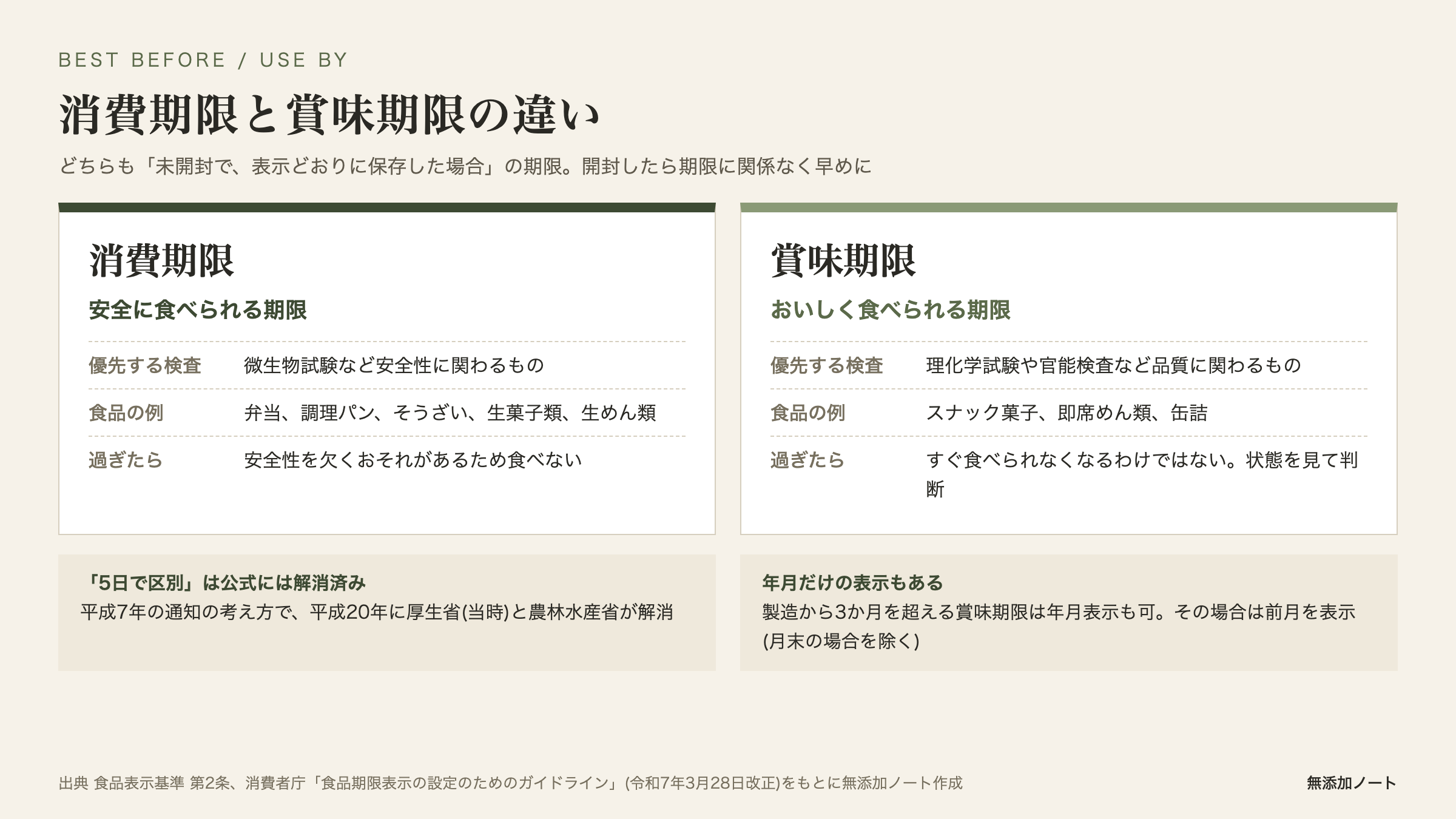This screenshot has width=1456, height=819.
Task: Click '弁当、調理パン、そうざい' examples row
Action: tap(450, 413)
